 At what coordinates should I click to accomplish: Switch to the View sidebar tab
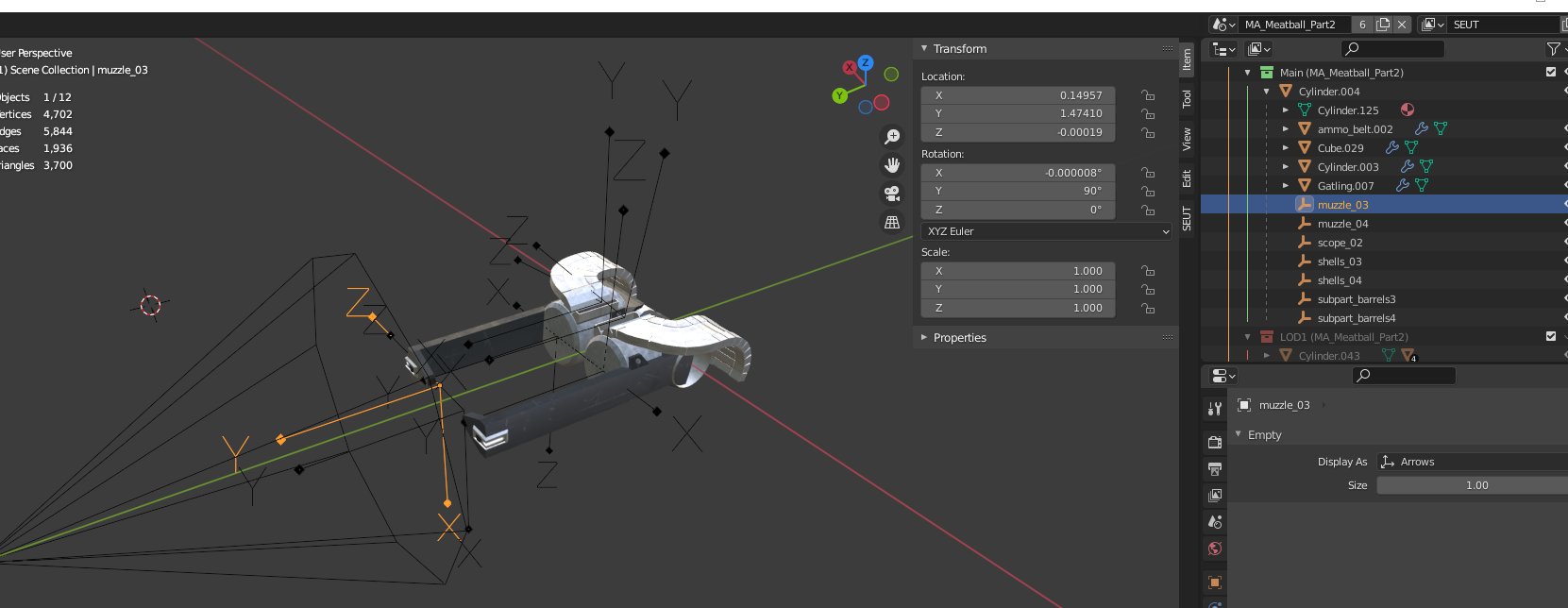[1187, 139]
